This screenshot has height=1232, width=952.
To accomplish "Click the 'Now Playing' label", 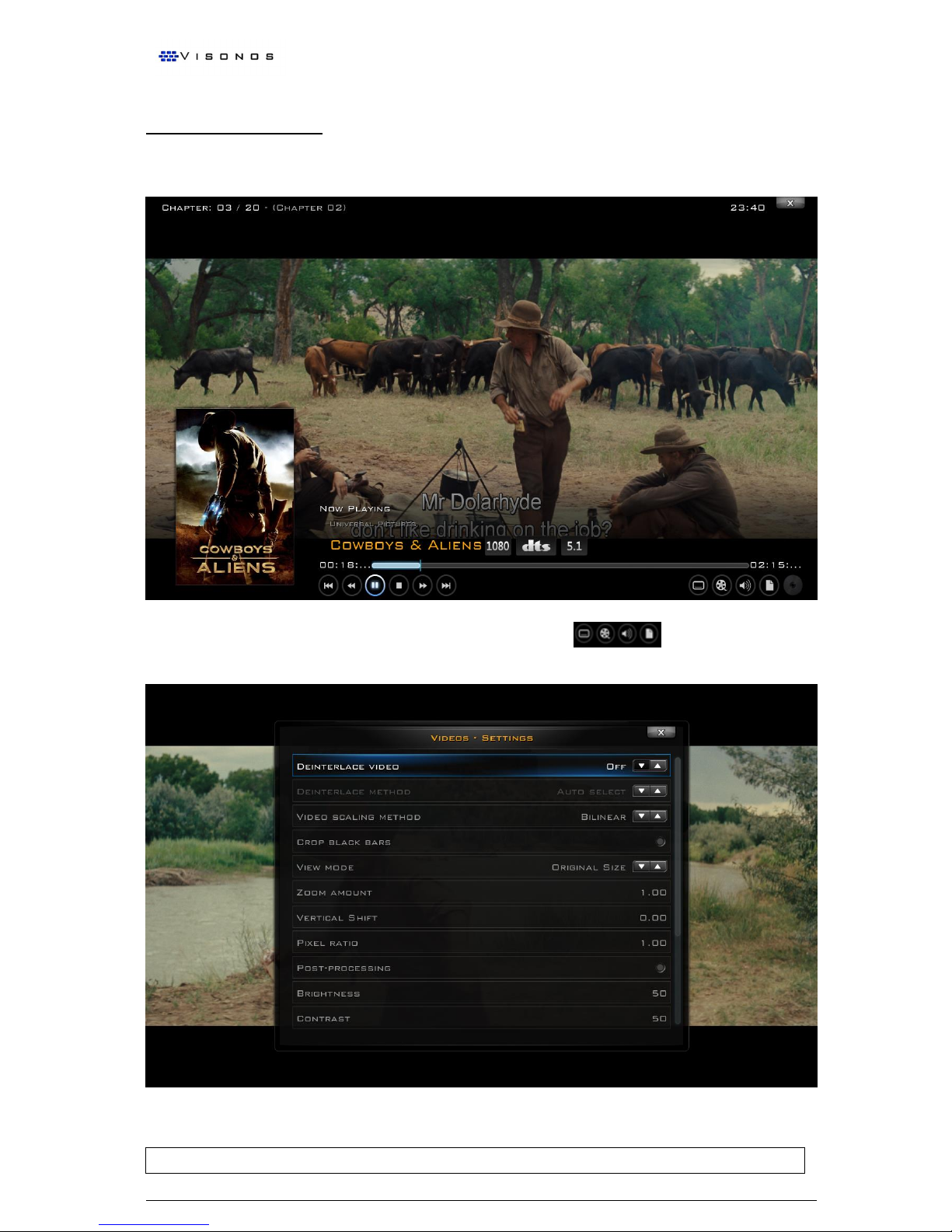I will [355, 509].
